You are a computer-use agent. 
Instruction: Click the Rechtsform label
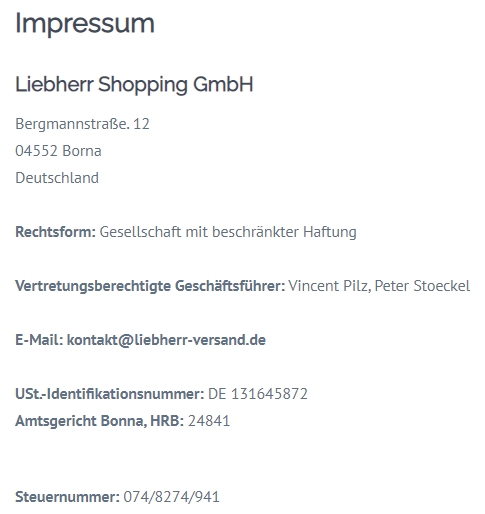(x=55, y=232)
